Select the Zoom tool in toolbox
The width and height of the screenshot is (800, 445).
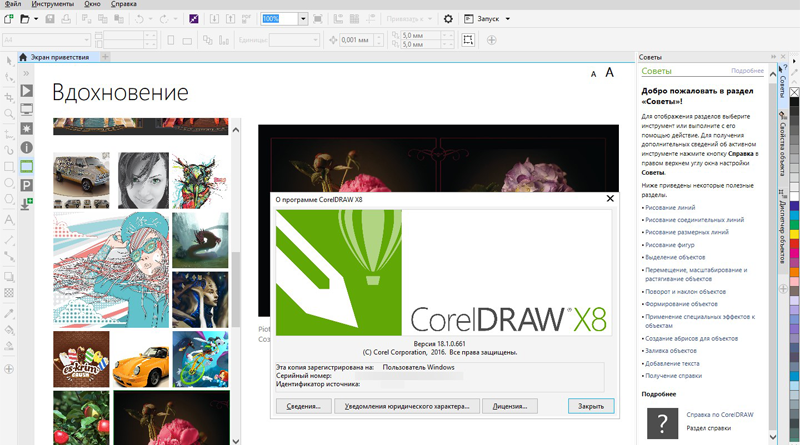(9, 114)
